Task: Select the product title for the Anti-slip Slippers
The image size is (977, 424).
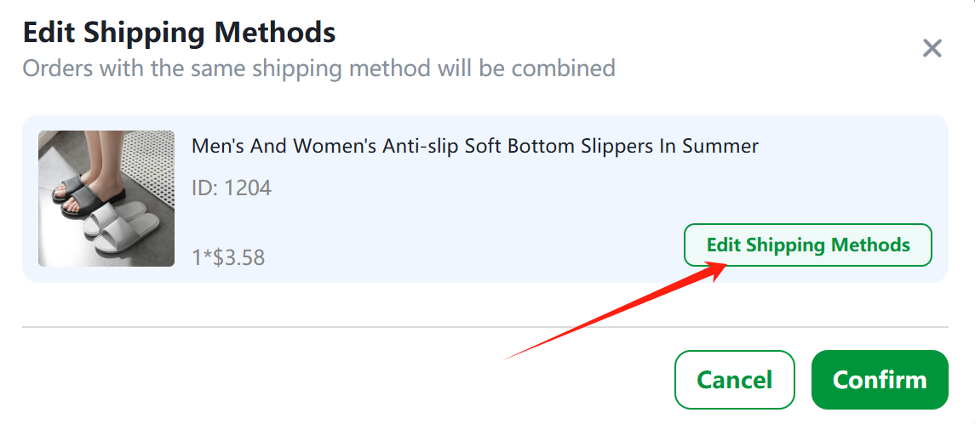Action: (475, 146)
